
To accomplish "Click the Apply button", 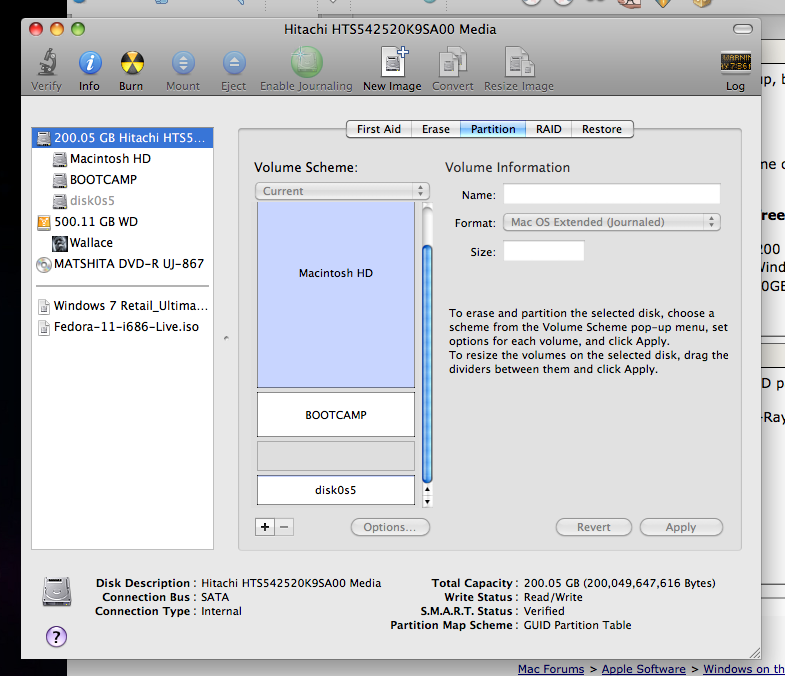I will pos(681,527).
